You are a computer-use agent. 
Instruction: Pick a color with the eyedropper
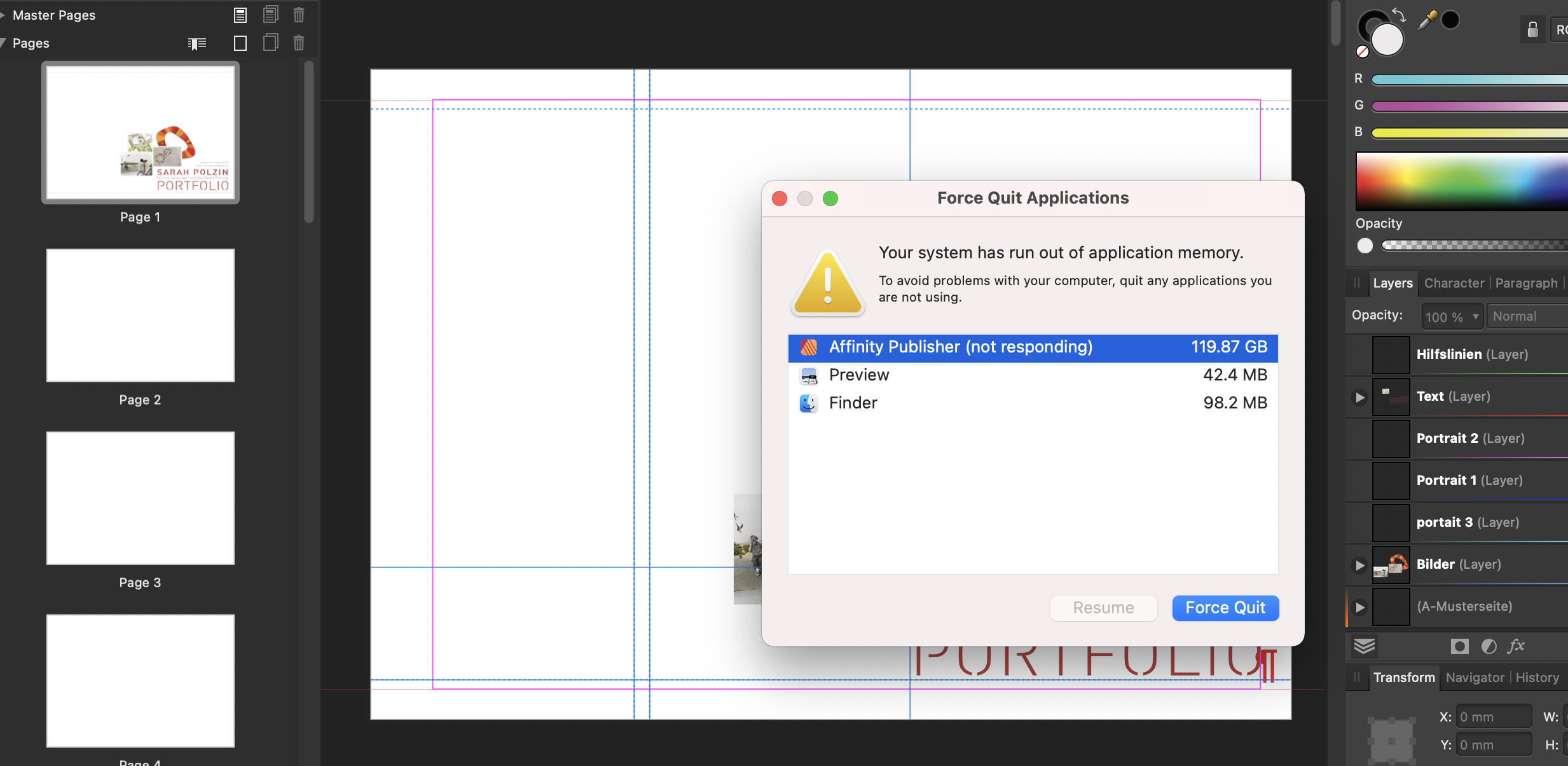point(1427,20)
